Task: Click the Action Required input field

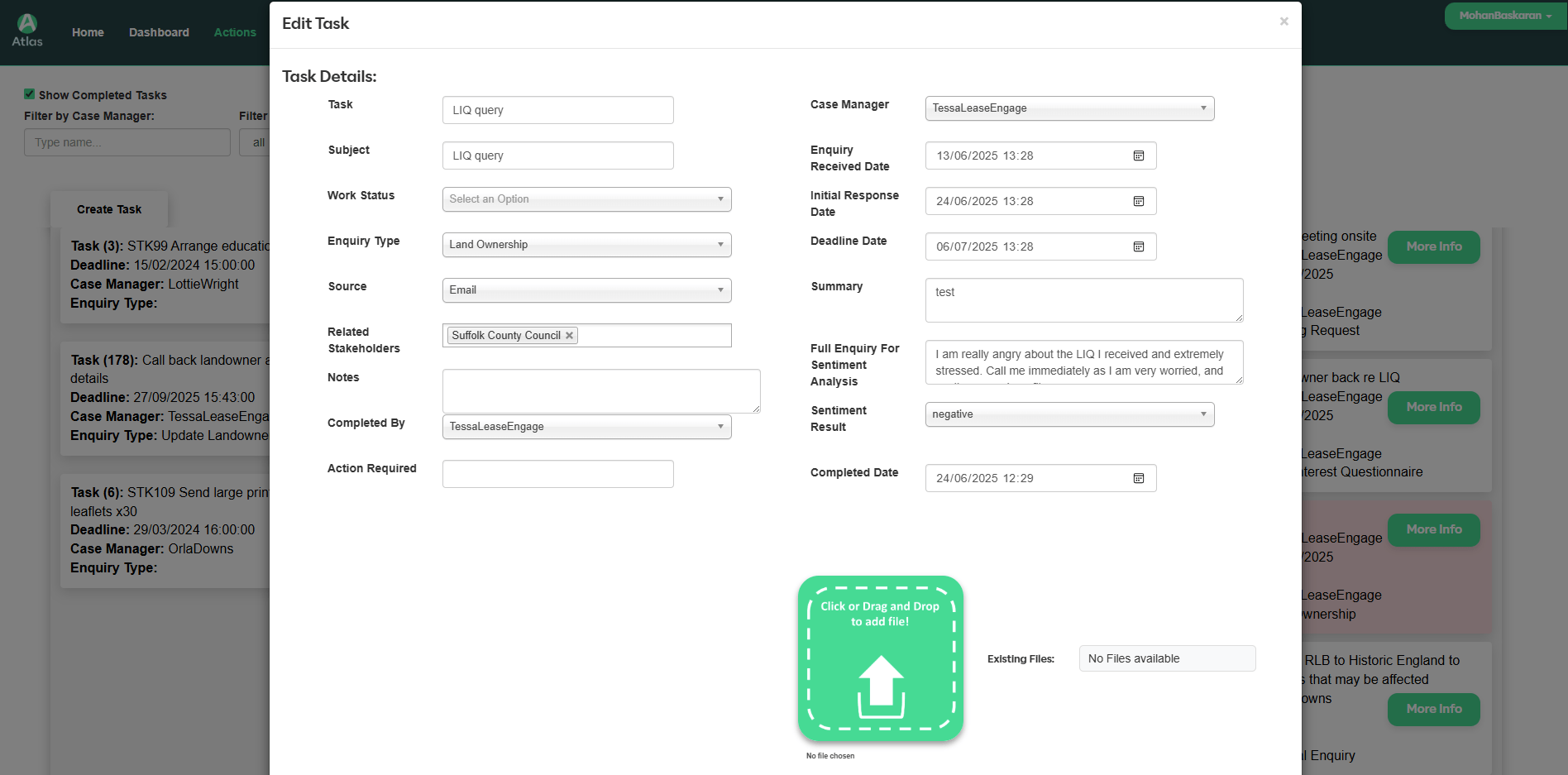Action: pos(557,474)
